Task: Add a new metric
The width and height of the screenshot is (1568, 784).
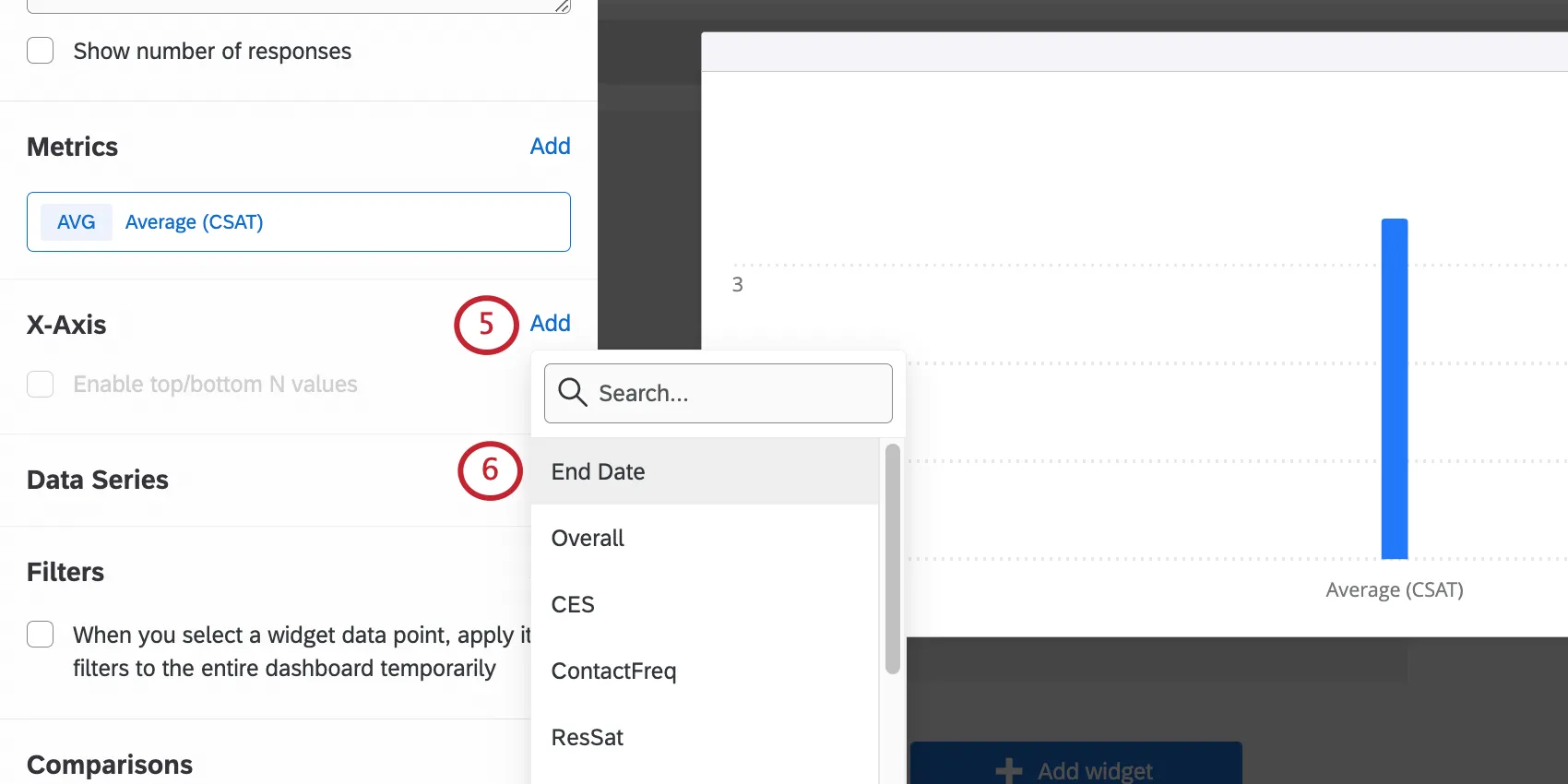Action: pos(550,146)
